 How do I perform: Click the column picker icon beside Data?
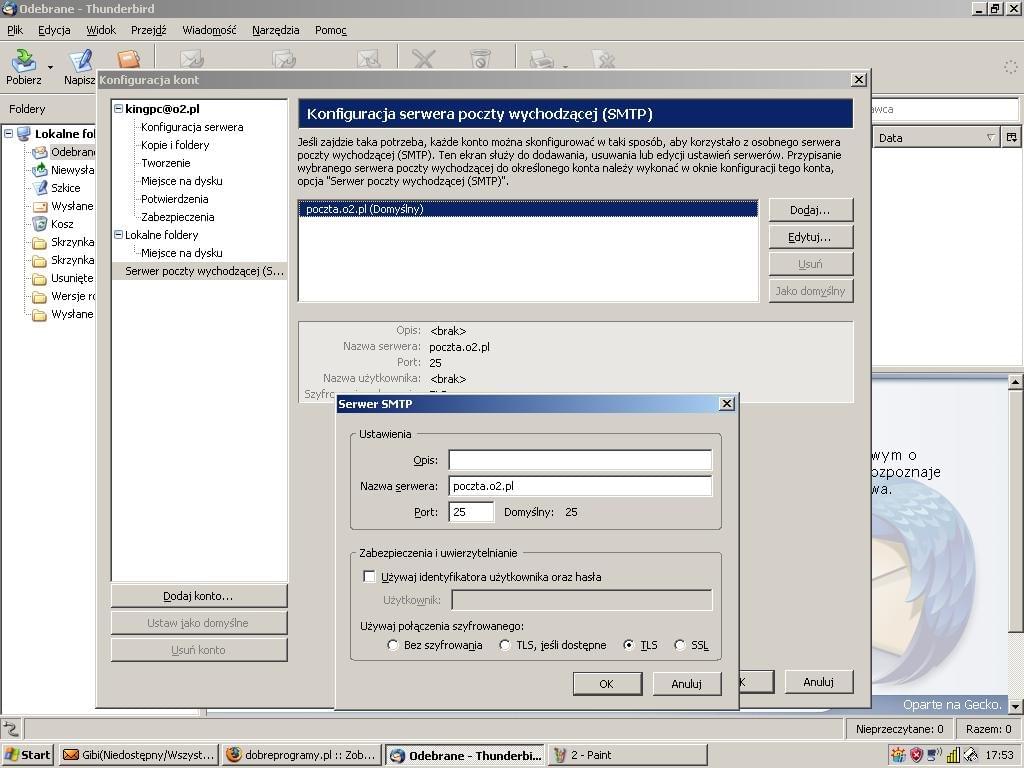1012,138
